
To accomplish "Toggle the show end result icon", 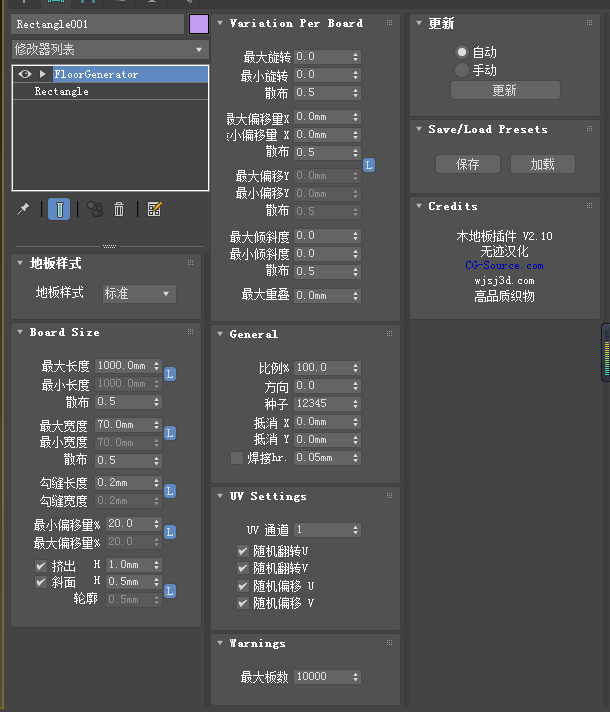I will tap(59, 209).
